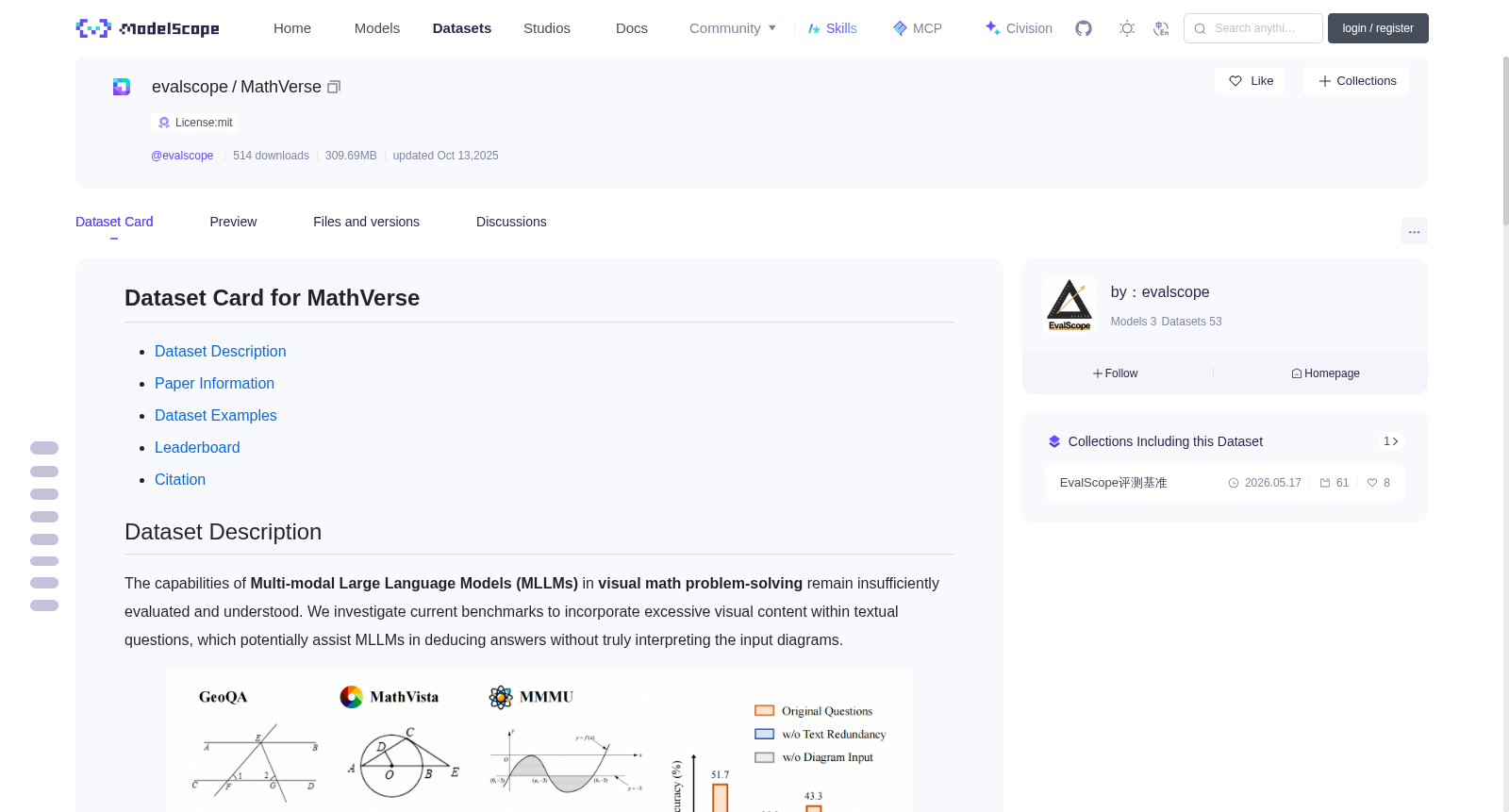This screenshot has height=812, width=1509.
Task: Click the heart count on EvalScope评测基准
Action: [1379, 483]
